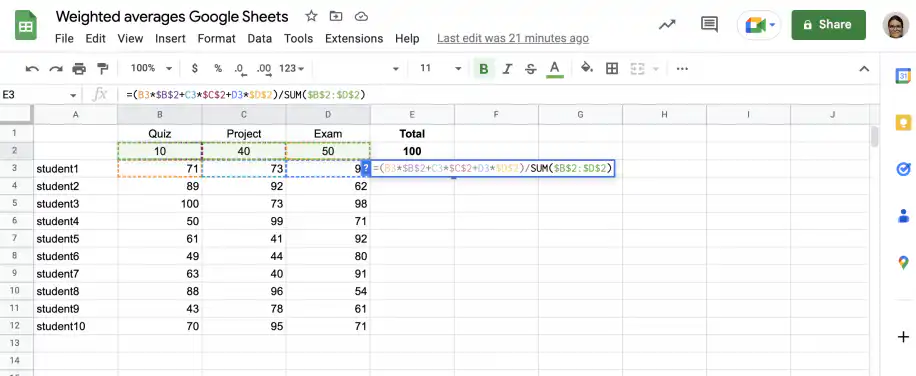The image size is (916, 376).
Task: Open Google Calendar in the side panel
Action: pos(903,76)
